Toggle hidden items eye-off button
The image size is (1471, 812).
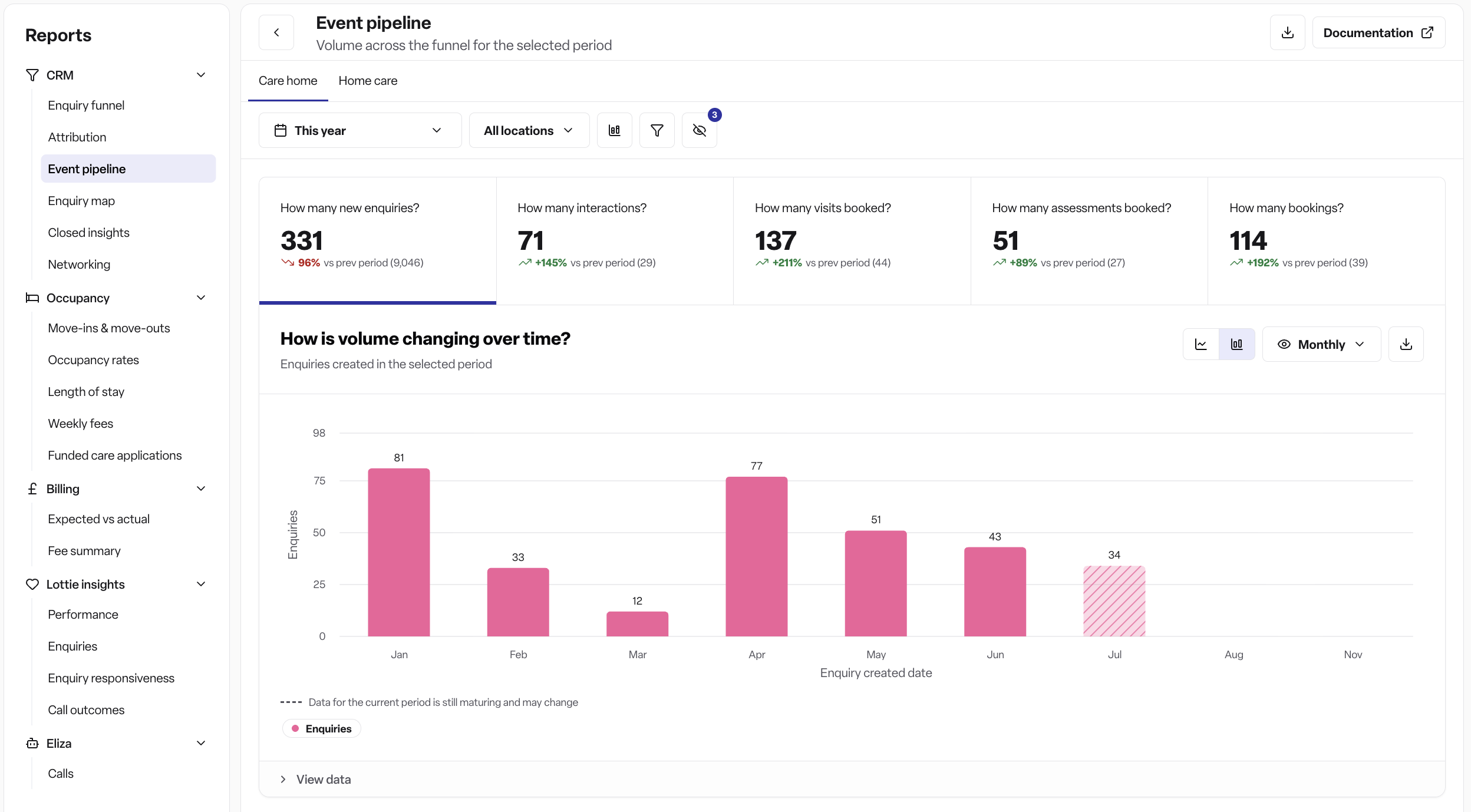tap(700, 130)
